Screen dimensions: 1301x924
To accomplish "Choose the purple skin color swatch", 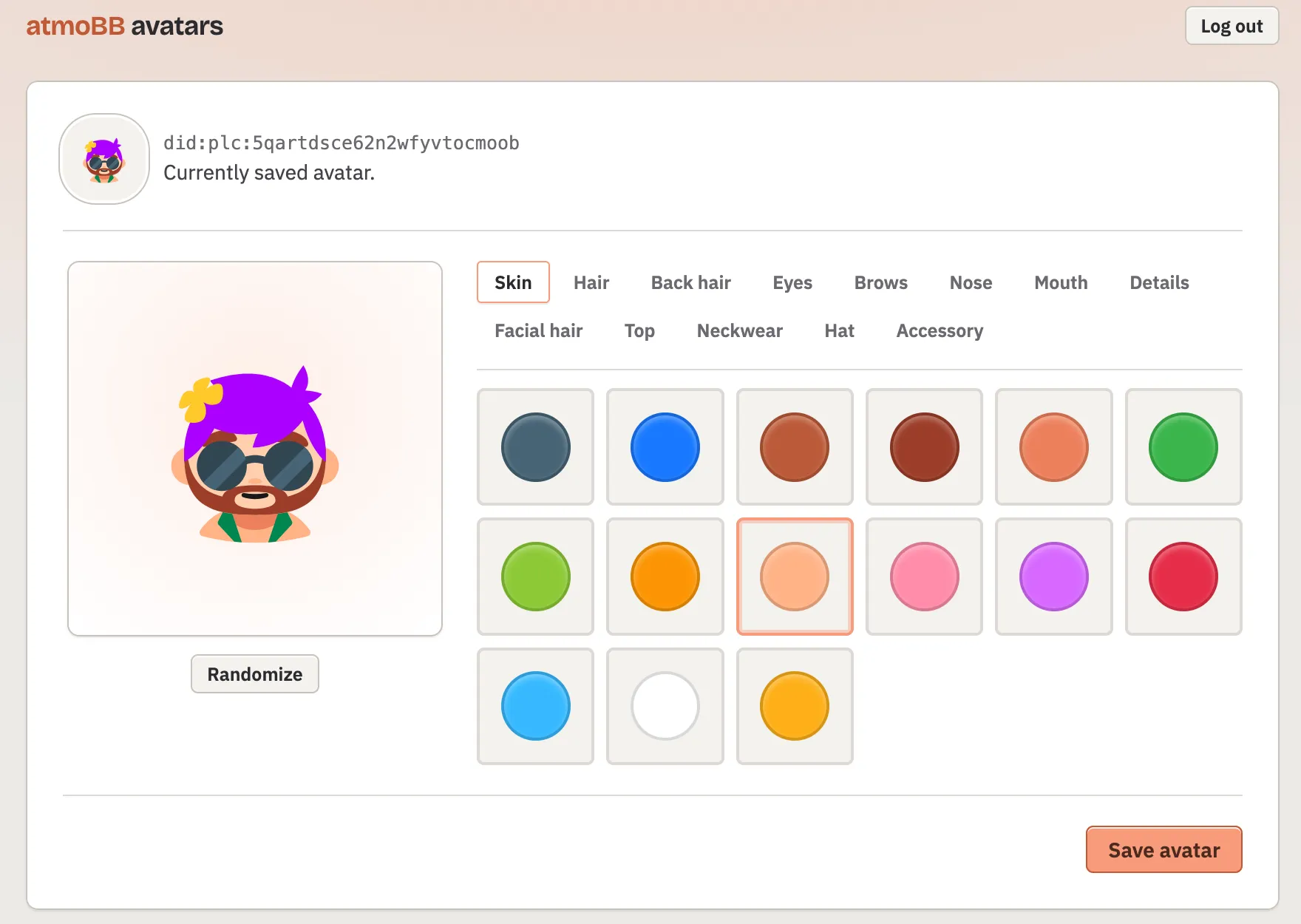I will pos(1053,577).
